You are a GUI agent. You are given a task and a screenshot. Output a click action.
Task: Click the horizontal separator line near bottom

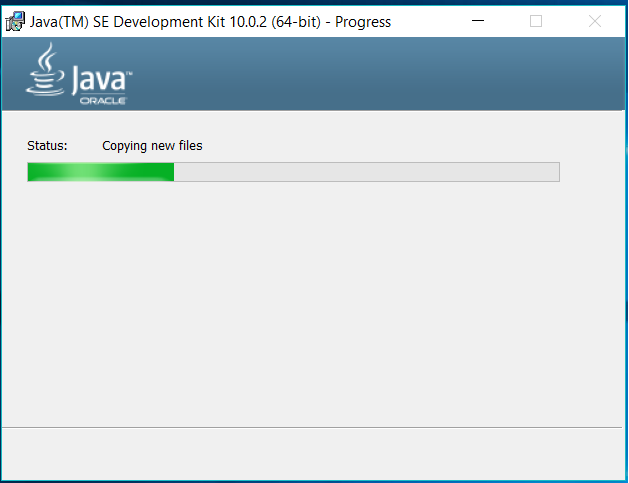click(312, 428)
